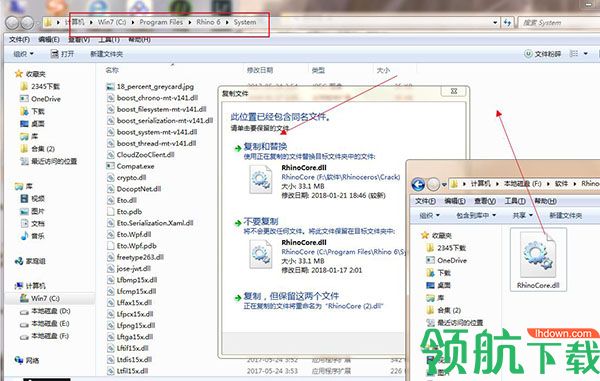
Task: Select crypto.dll in the file list
Action: pos(127,177)
